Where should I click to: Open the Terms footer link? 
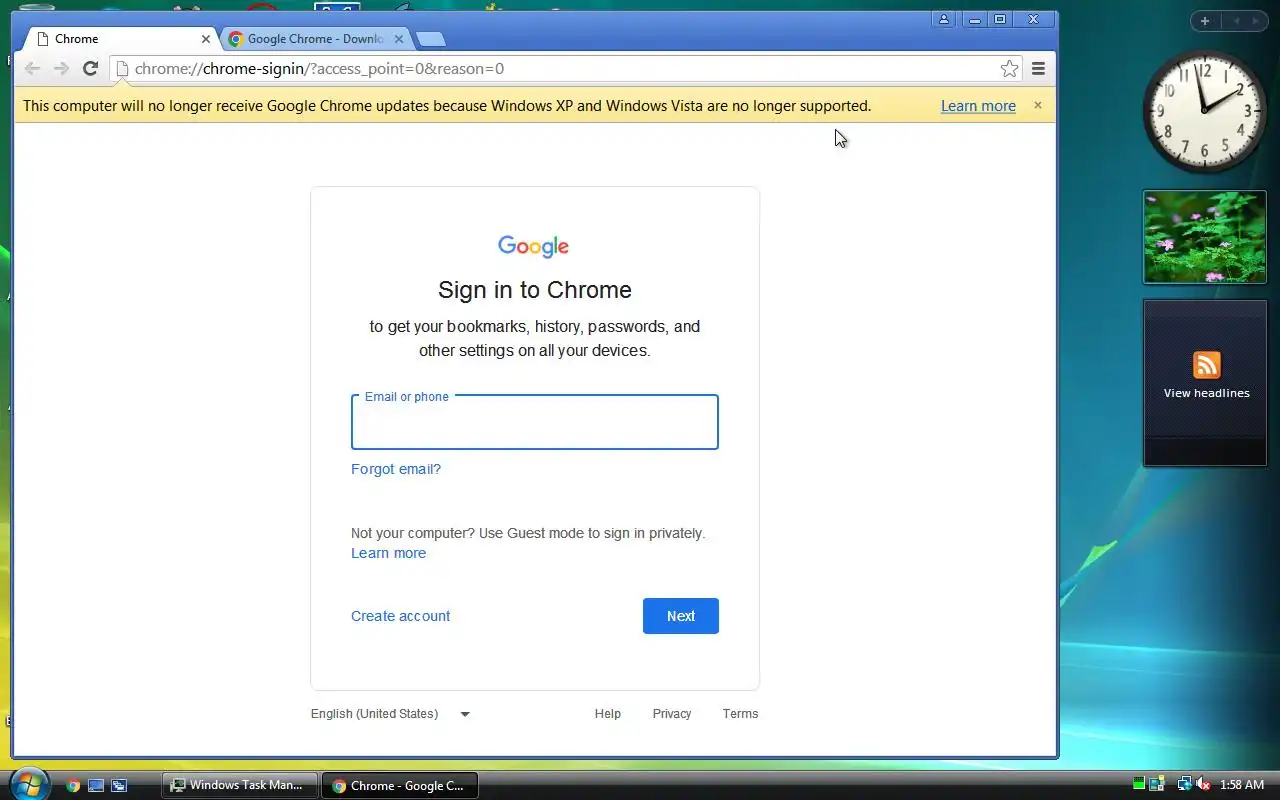[741, 714]
